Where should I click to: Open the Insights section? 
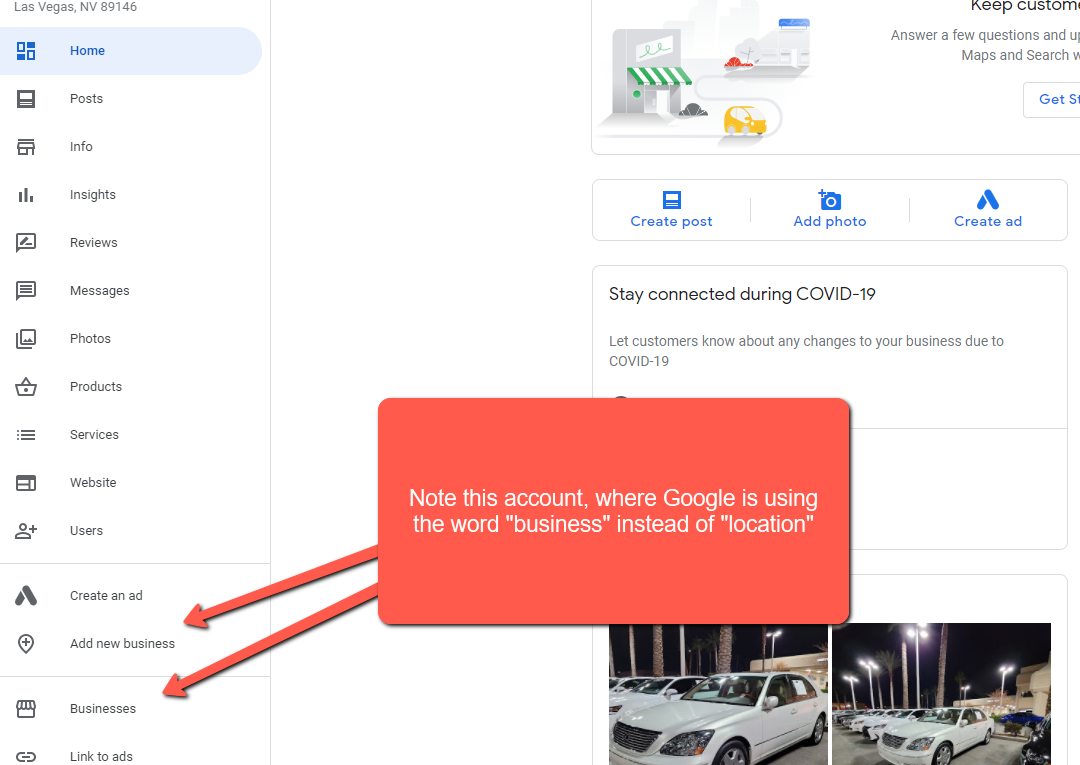93,195
